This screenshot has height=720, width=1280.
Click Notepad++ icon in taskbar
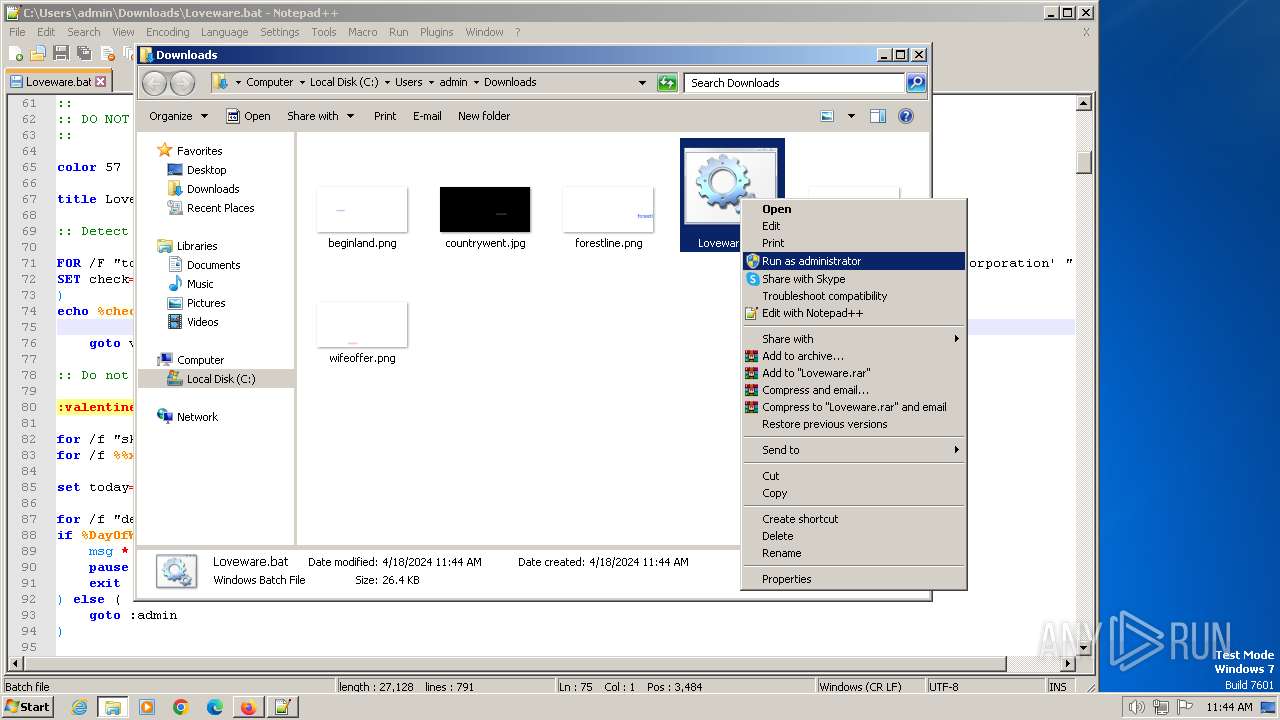coord(282,707)
